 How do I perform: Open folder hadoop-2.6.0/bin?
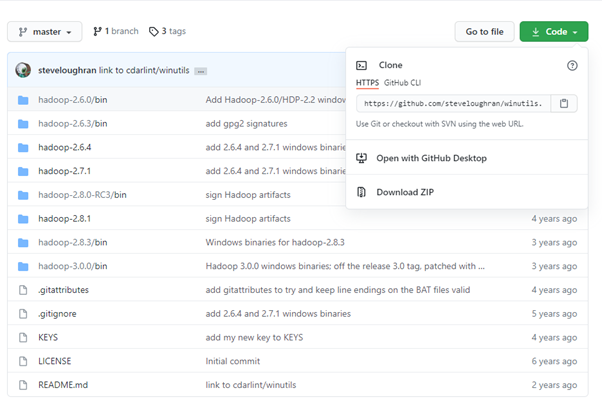[x=73, y=100]
